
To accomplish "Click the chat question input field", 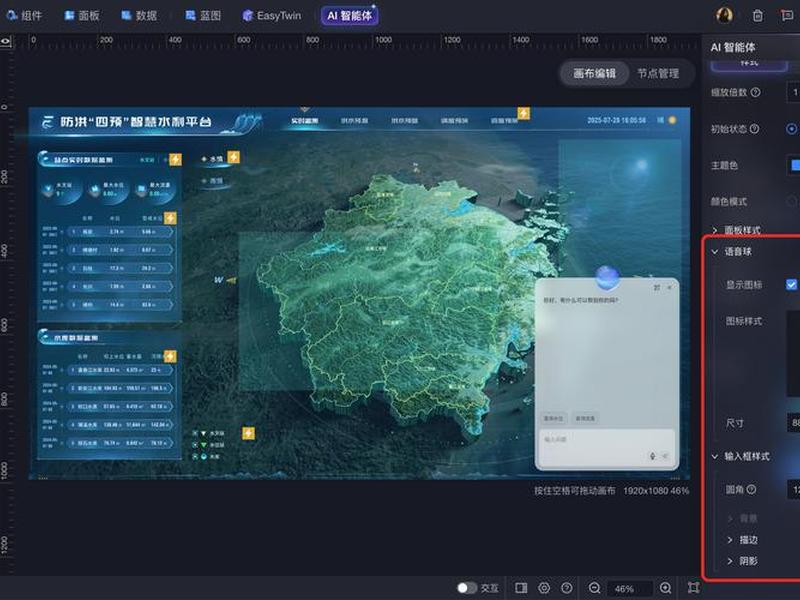I will click(x=607, y=447).
